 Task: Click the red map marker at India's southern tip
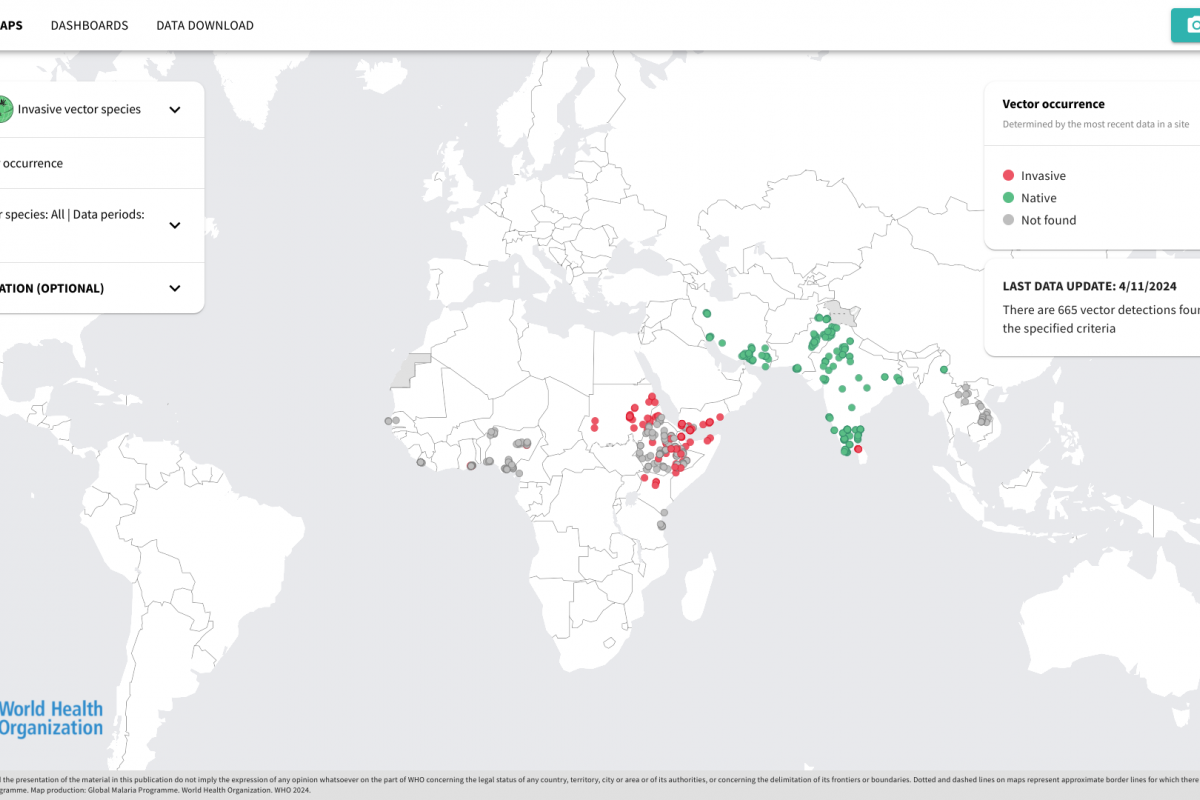click(x=859, y=448)
